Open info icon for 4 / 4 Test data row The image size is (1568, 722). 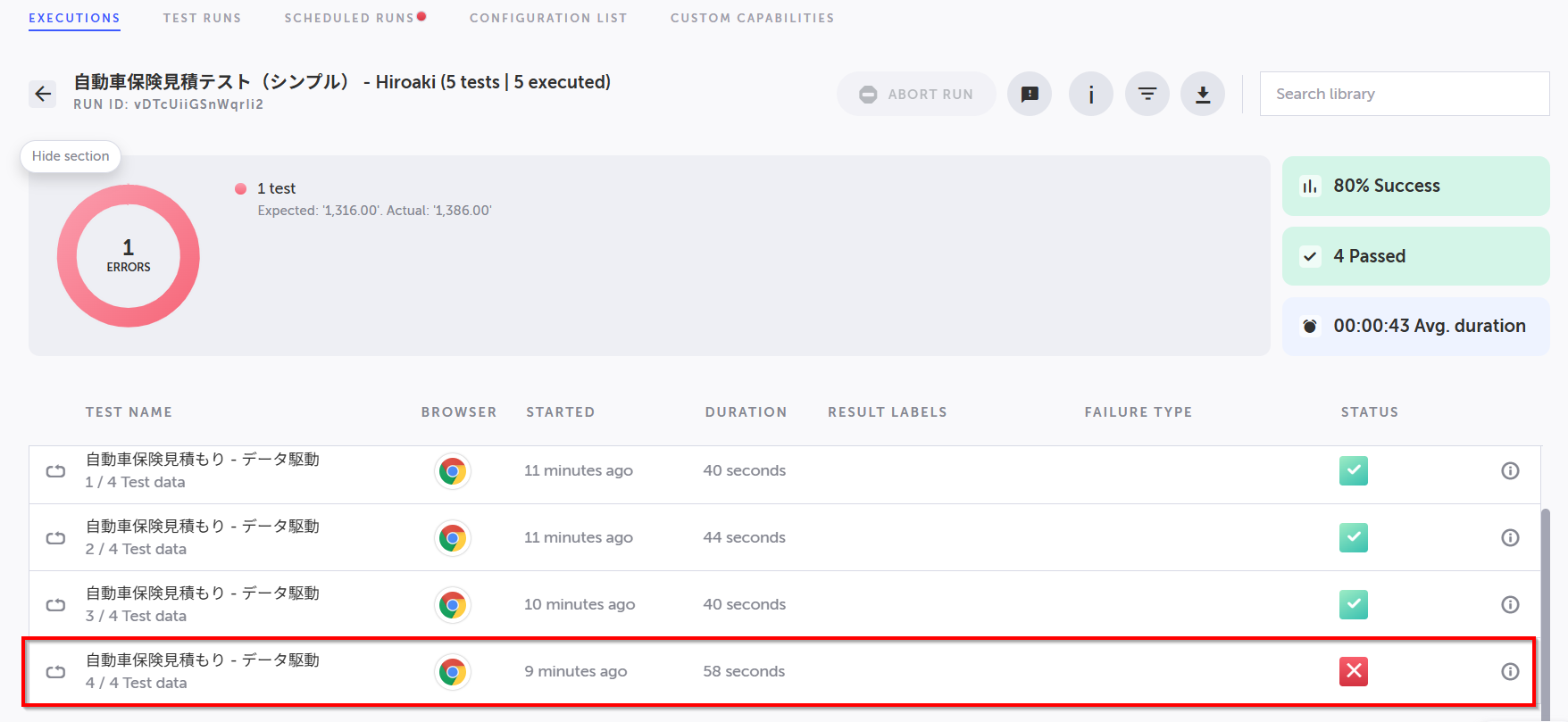click(1510, 671)
